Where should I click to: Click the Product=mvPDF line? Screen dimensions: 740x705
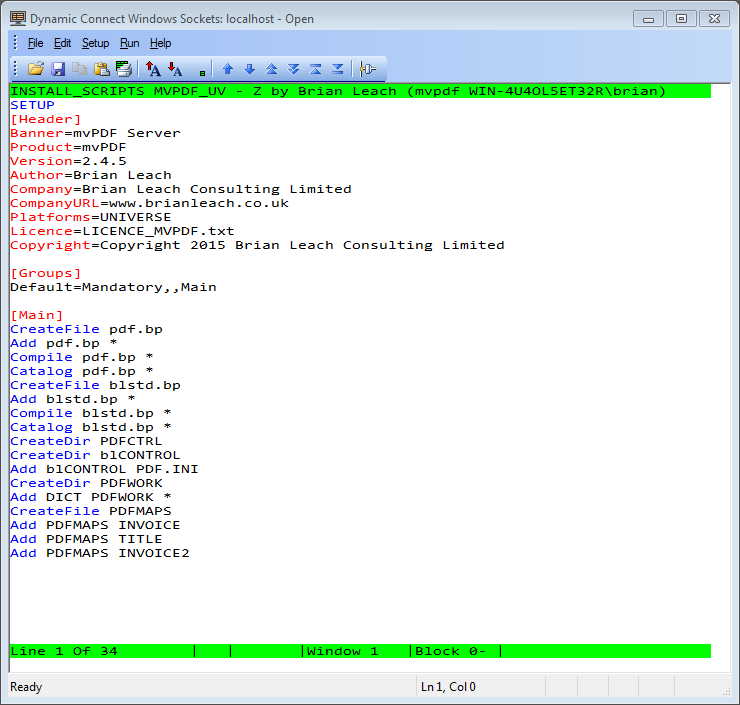click(x=68, y=147)
